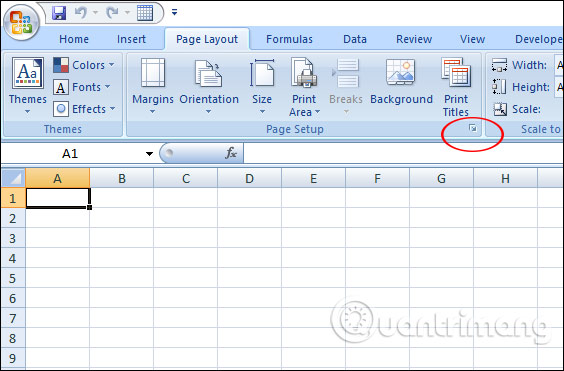Open the Print Area menu

point(304,87)
